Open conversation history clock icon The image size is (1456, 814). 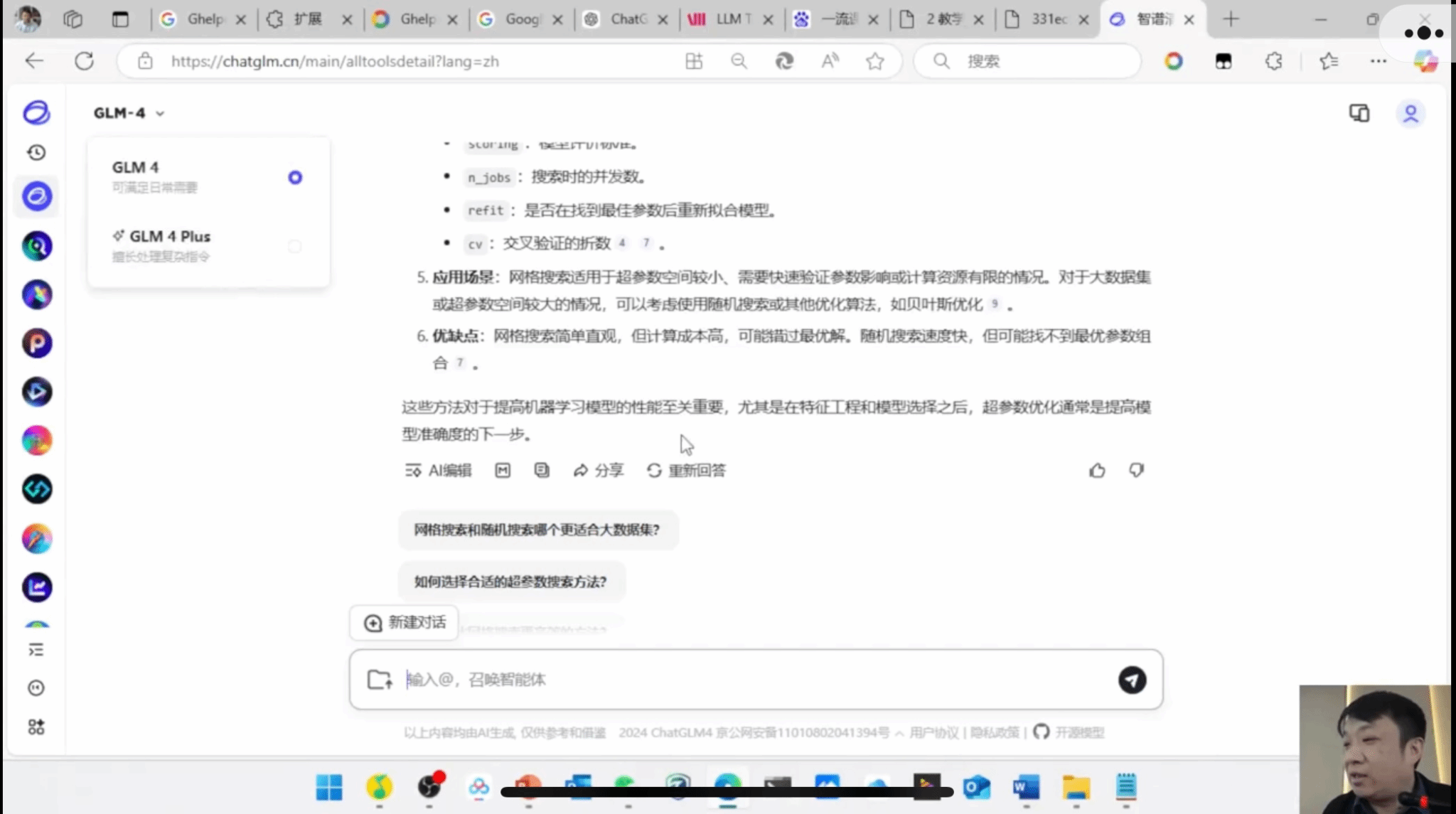click(x=36, y=153)
